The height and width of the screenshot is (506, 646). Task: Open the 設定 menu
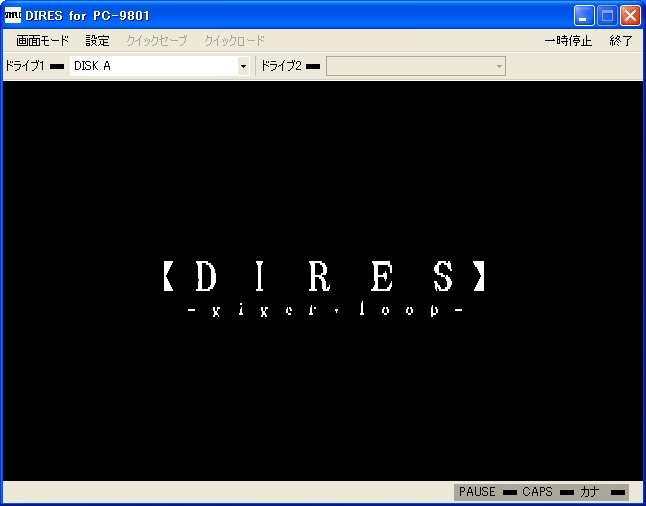coord(97,41)
